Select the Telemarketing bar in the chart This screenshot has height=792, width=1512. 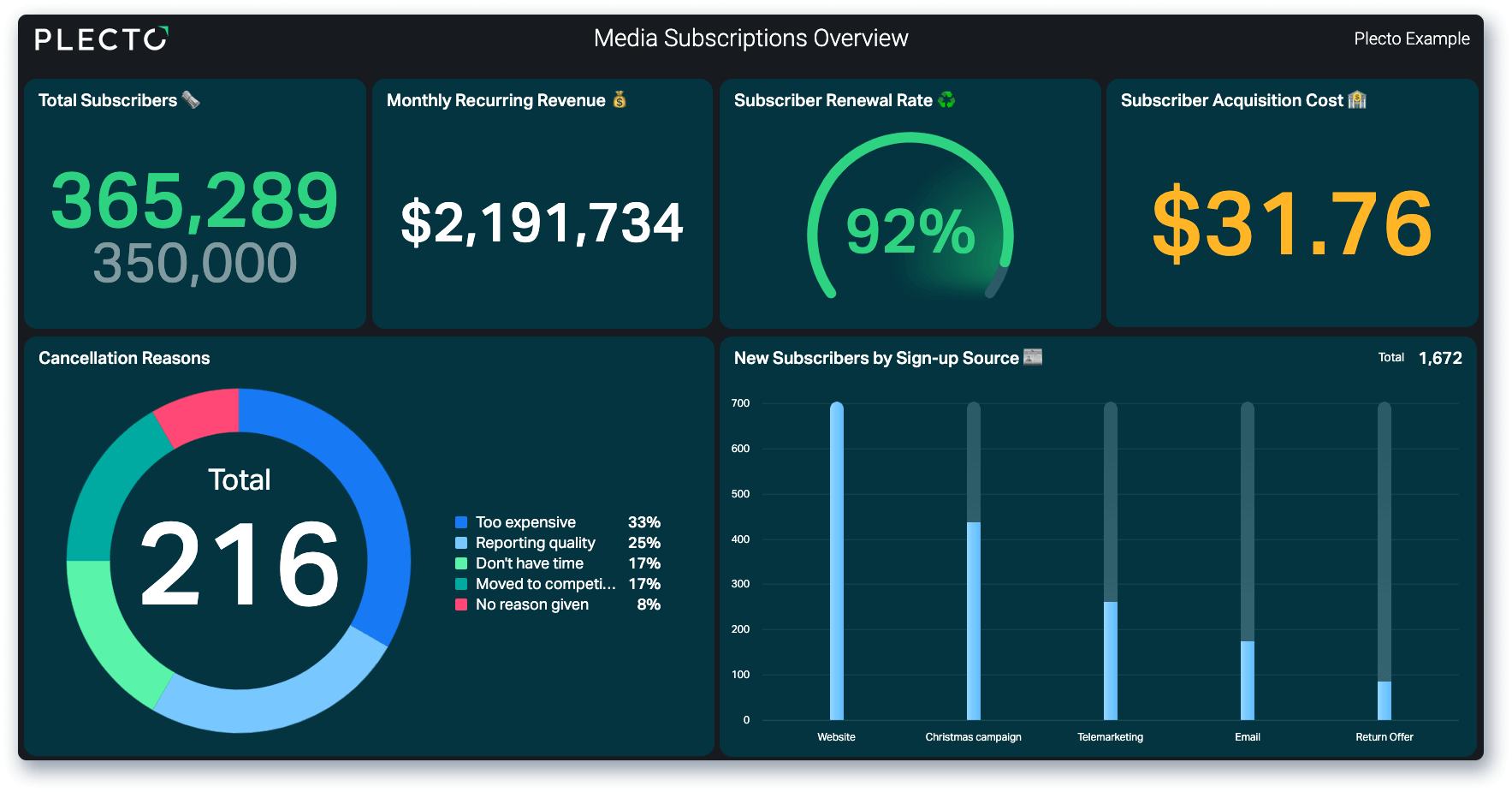1111,660
